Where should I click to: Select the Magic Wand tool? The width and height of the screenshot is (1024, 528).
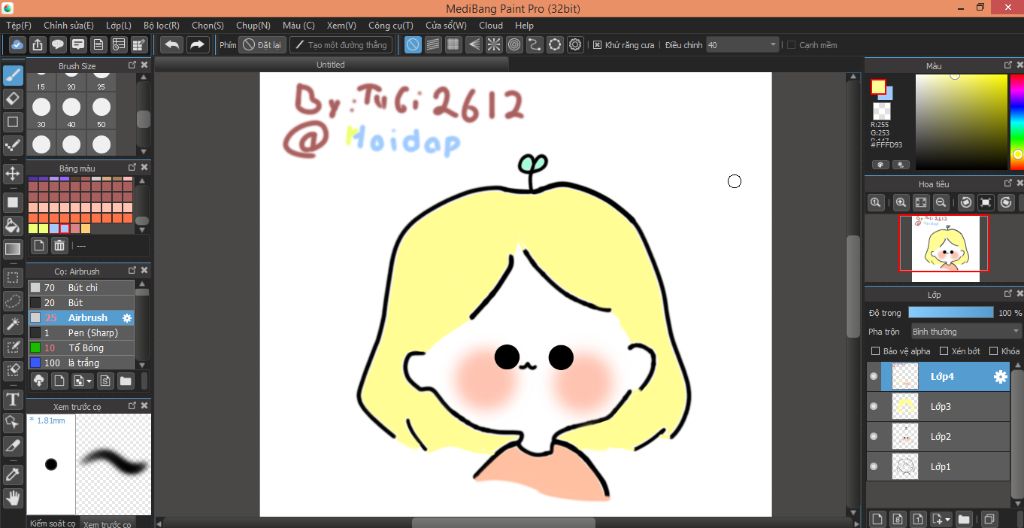(12, 323)
